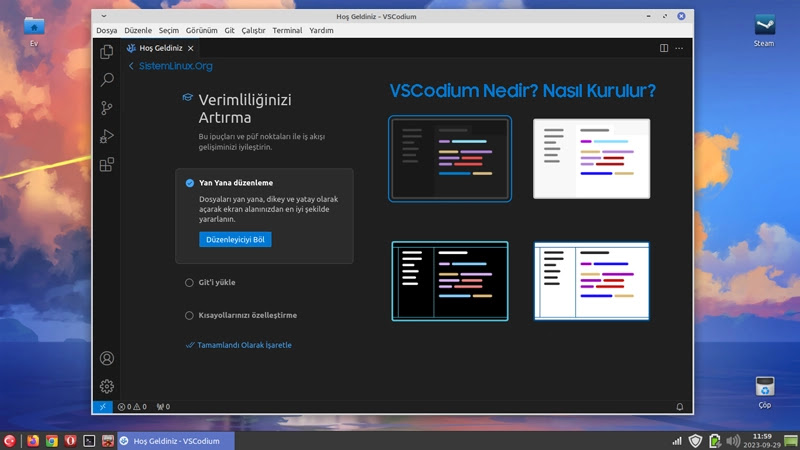Open the notifications bell in status bar
This screenshot has width=800, height=450.
[x=680, y=407]
